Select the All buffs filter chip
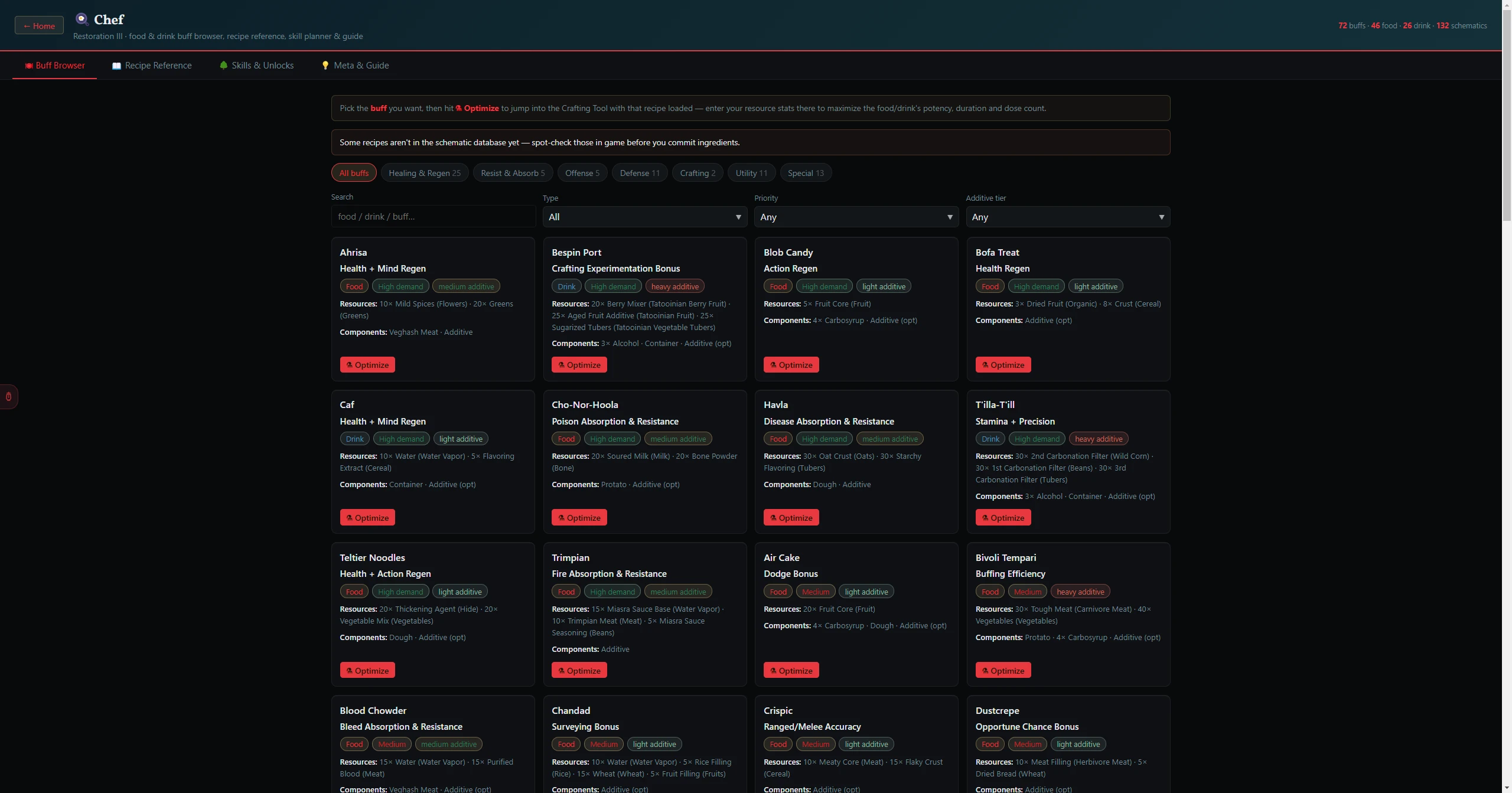 pyautogui.click(x=354, y=173)
